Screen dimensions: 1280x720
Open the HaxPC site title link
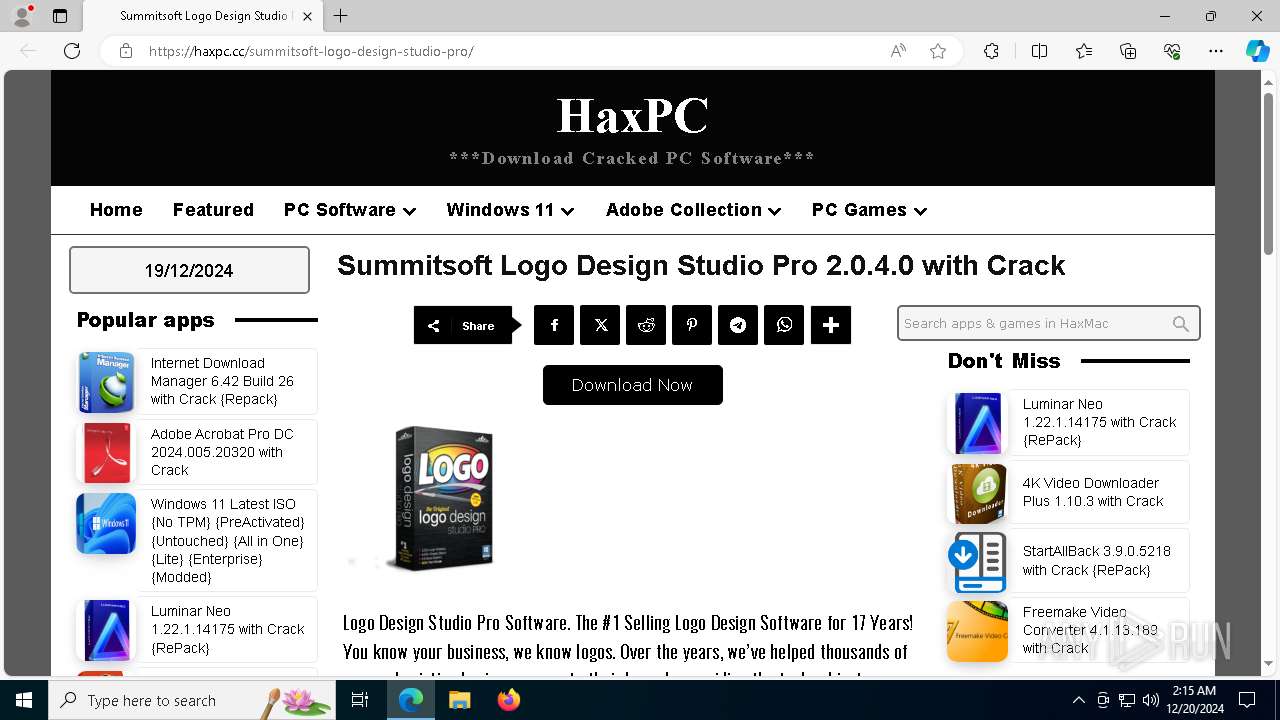(x=632, y=116)
